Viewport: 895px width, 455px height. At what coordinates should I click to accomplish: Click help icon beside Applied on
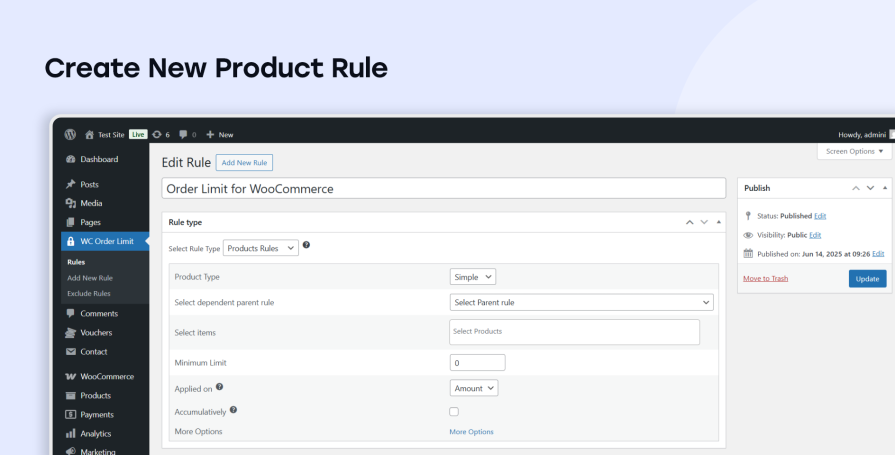click(219, 386)
